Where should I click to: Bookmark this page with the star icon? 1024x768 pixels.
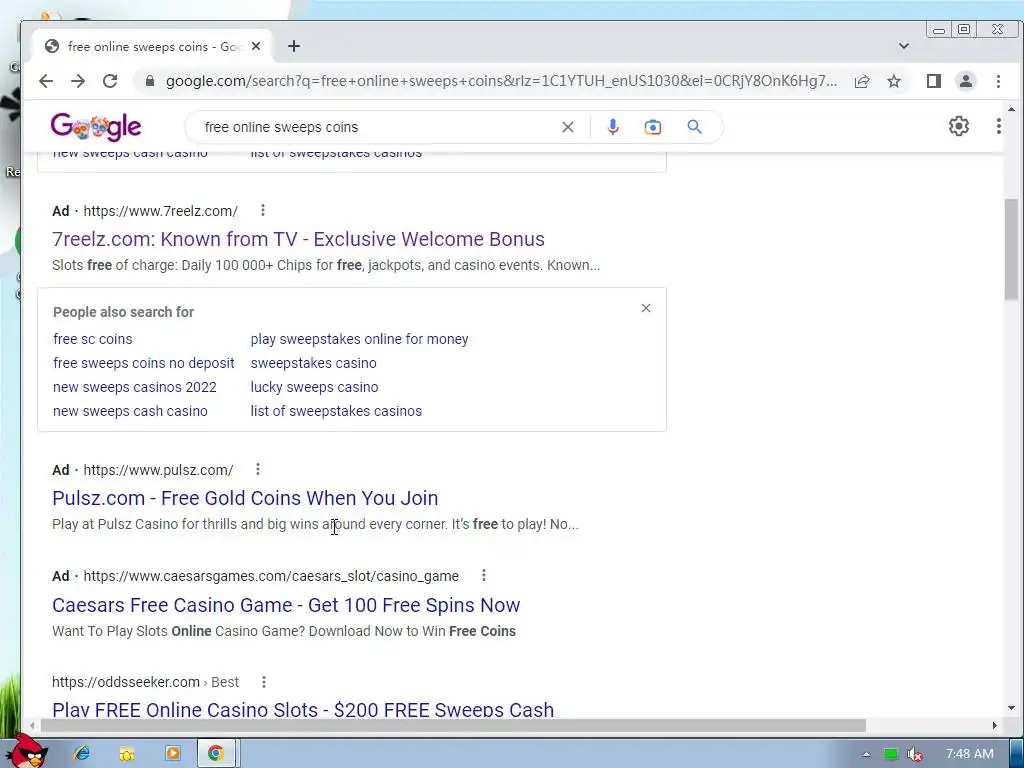click(x=894, y=81)
